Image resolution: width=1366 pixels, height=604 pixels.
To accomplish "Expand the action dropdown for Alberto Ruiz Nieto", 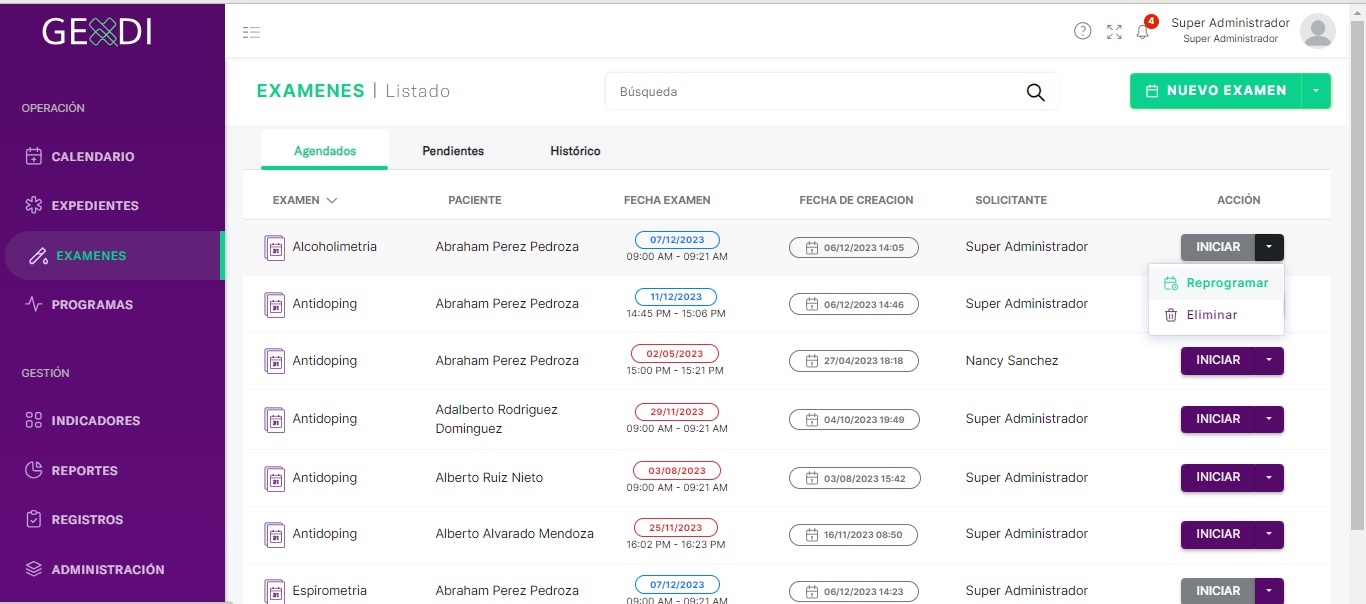I will (1269, 477).
